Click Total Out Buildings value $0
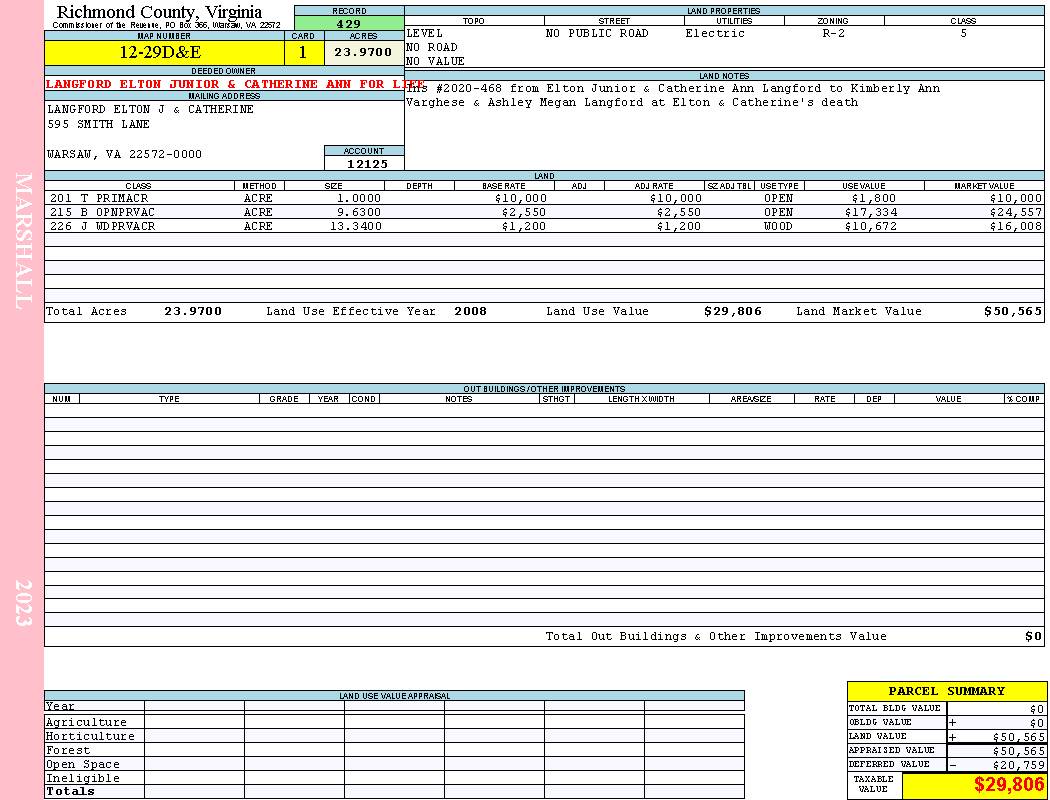Viewport: 1050px width, 800px height. pyautogui.click(x=1033, y=637)
